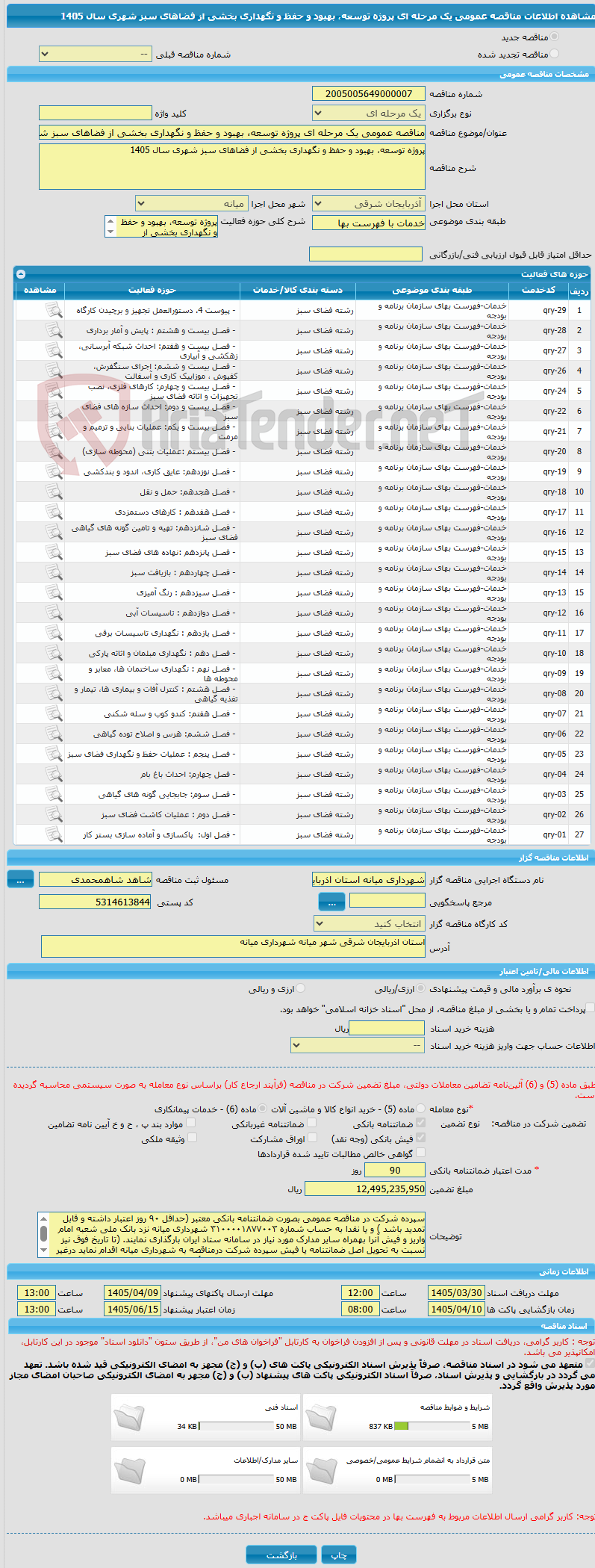Image resolution: width=595 pixels, height=1568 pixels.
Task: Toggle اوراق مشارکت checkbox
Action: tap(312, 1138)
